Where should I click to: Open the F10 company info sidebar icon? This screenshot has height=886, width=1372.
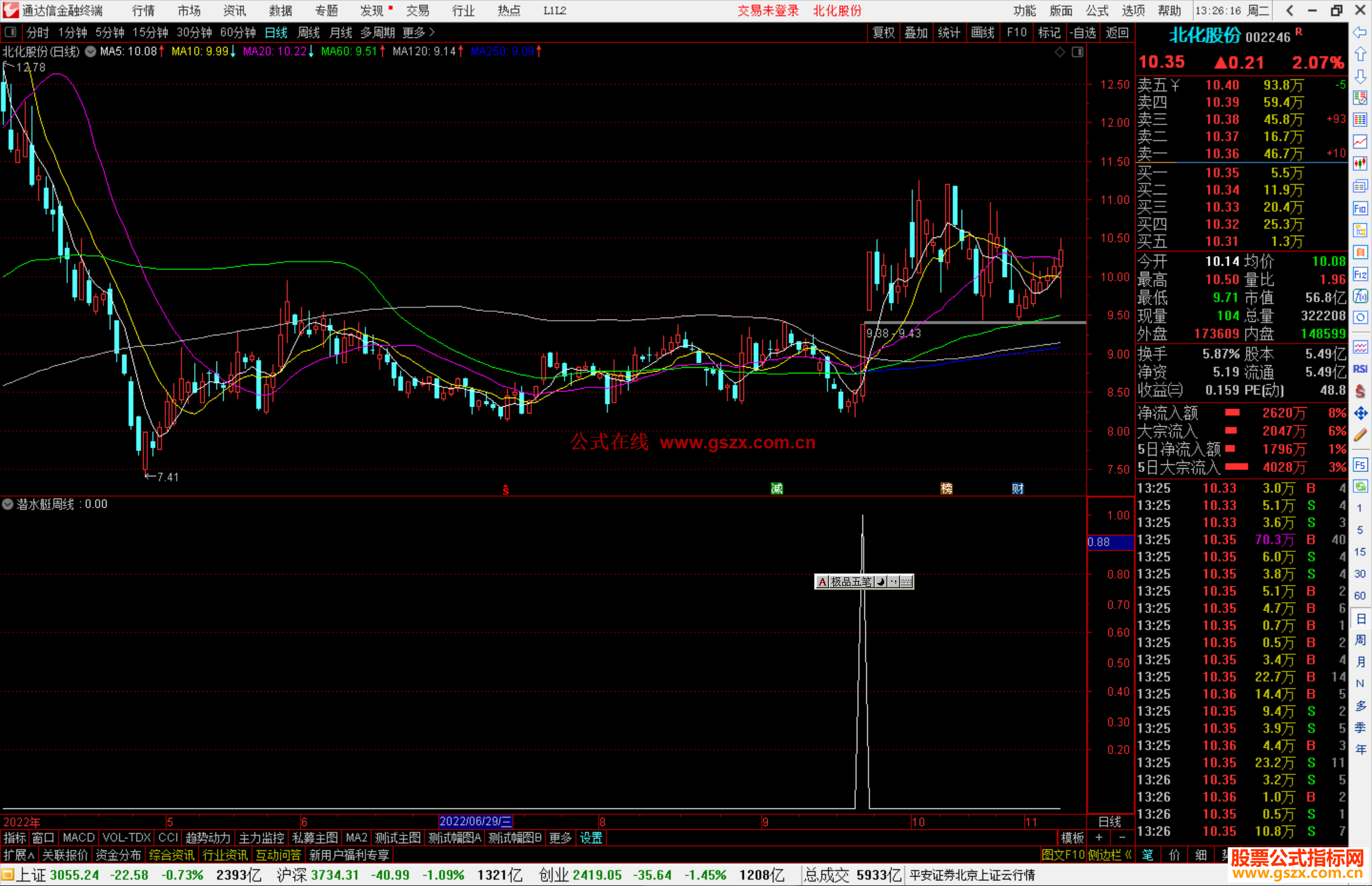tap(1360, 208)
